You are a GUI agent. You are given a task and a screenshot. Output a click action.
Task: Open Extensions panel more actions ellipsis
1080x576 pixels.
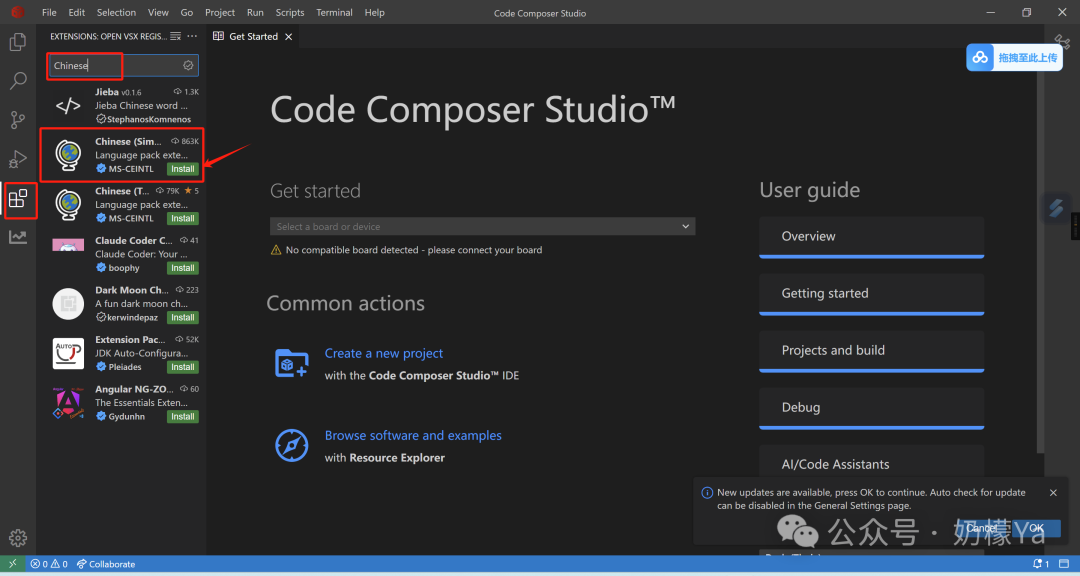point(192,36)
